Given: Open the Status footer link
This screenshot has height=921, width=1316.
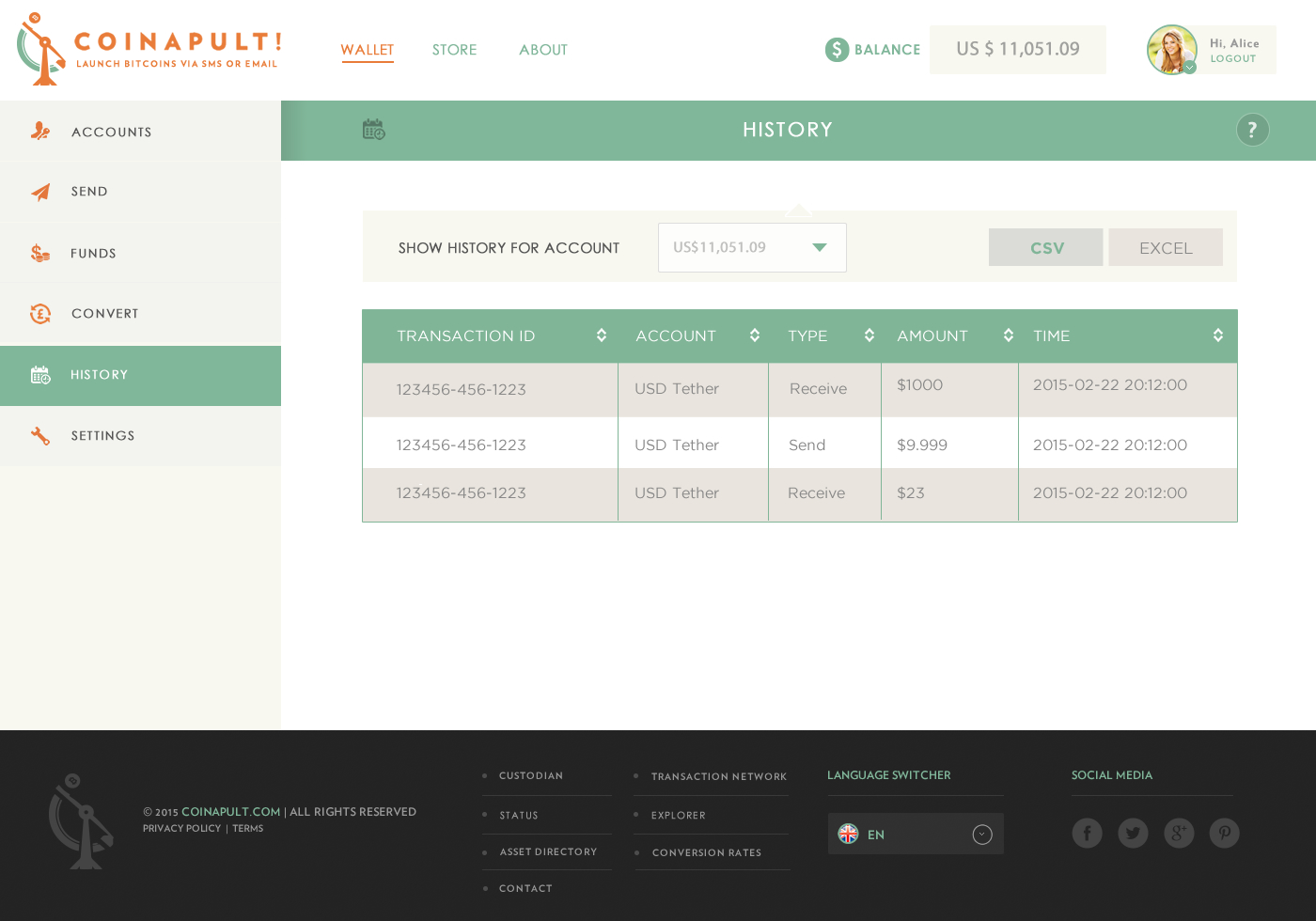Looking at the screenshot, I should (519, 815).
